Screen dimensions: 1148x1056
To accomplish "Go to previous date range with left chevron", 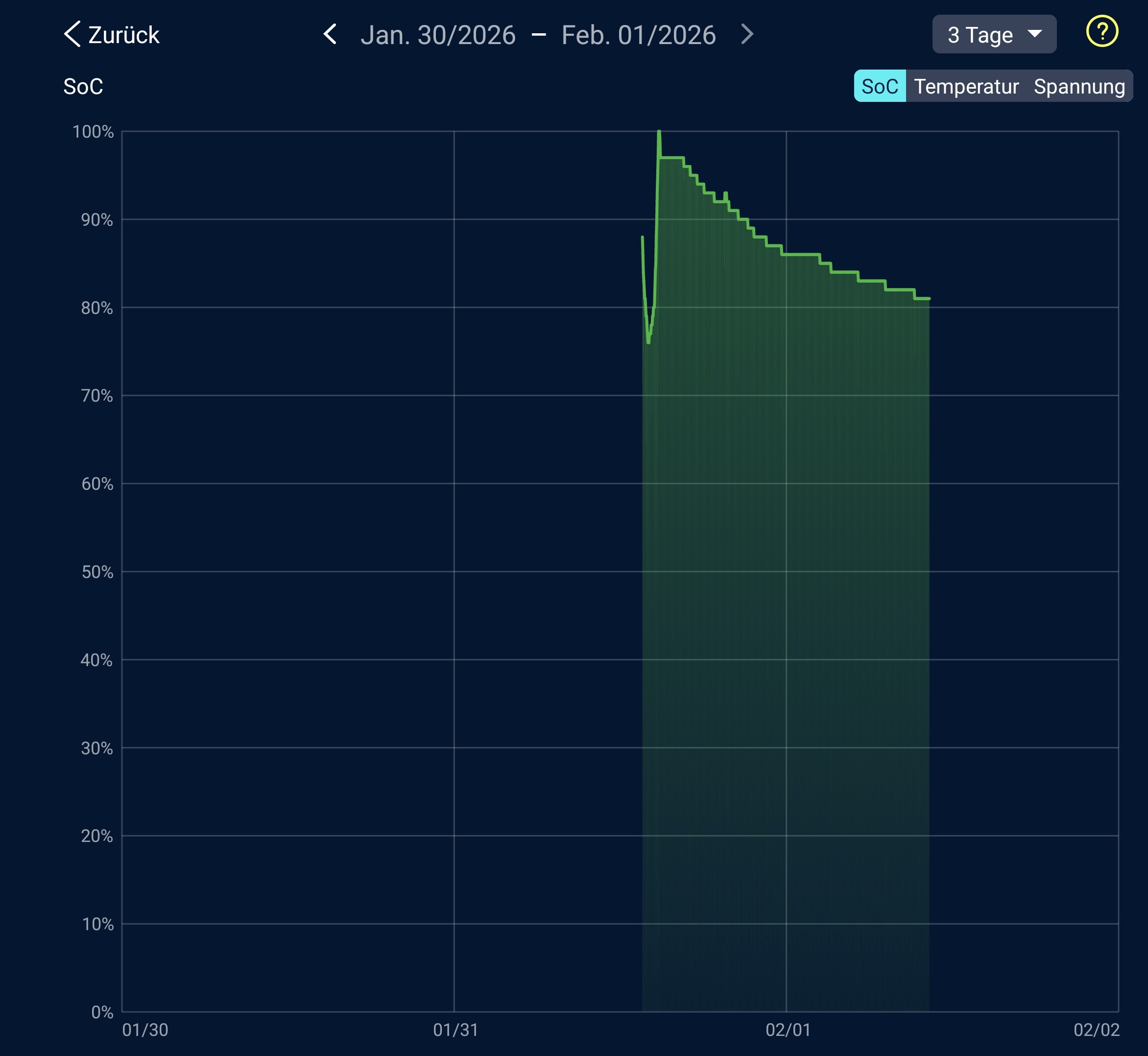I will 330,34.
